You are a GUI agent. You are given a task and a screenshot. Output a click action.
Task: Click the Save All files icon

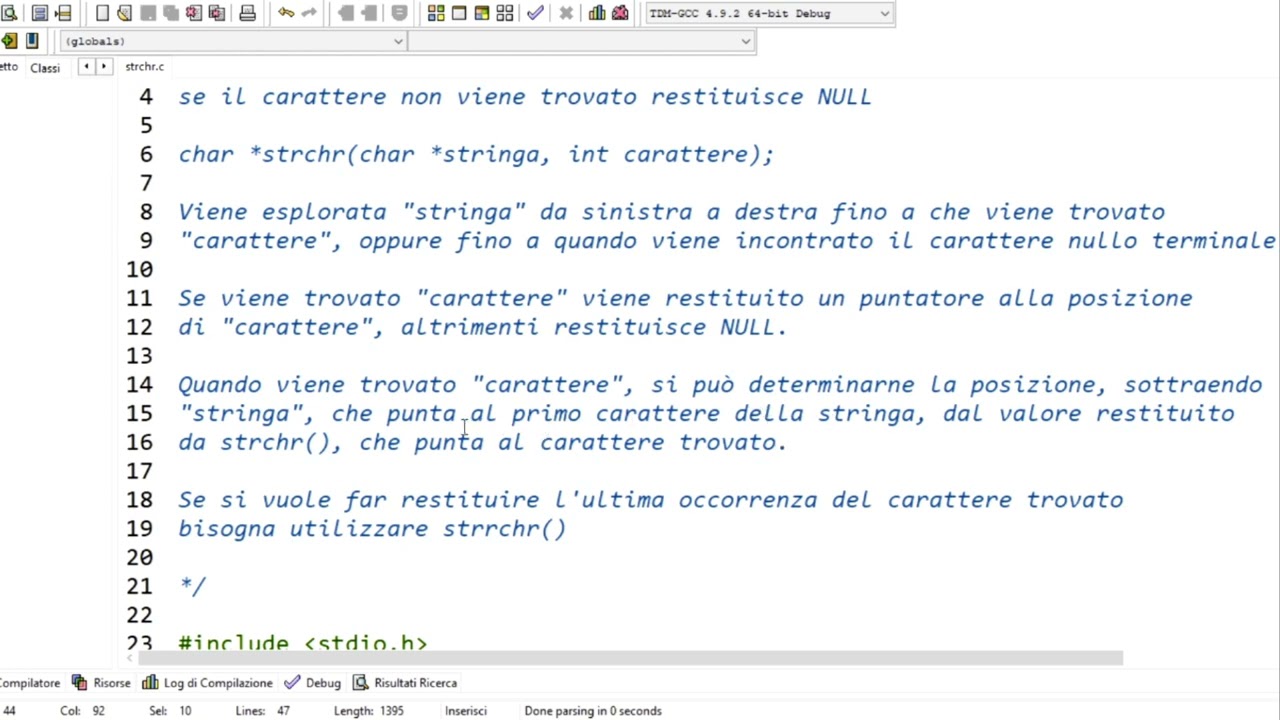tap(170, 13)
